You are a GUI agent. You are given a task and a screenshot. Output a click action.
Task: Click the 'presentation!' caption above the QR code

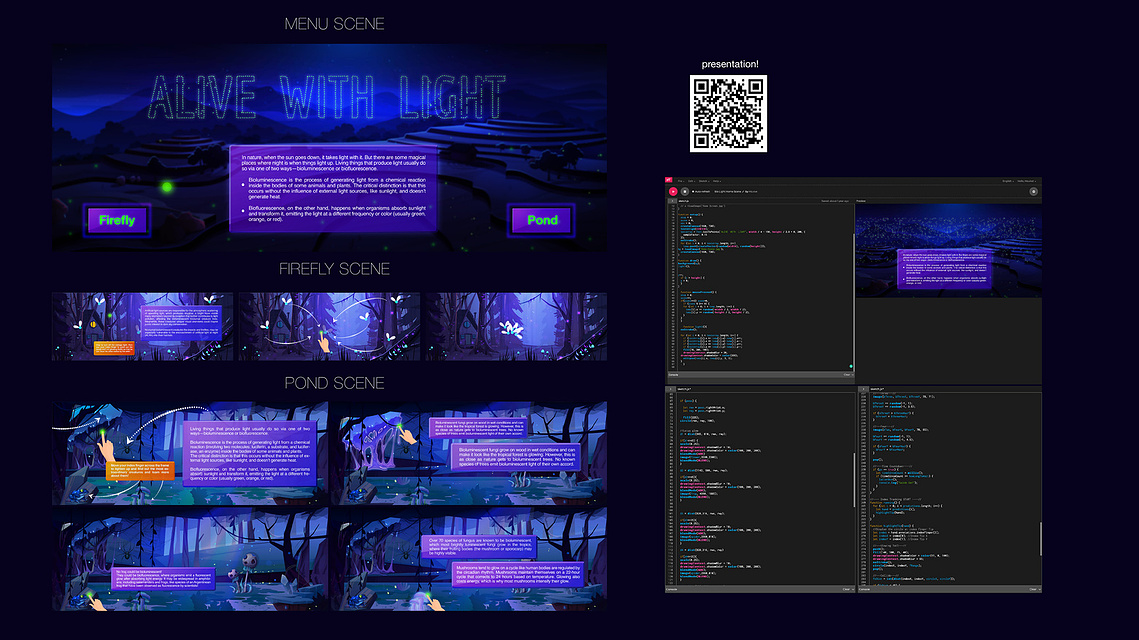click(x=730, y=64)
